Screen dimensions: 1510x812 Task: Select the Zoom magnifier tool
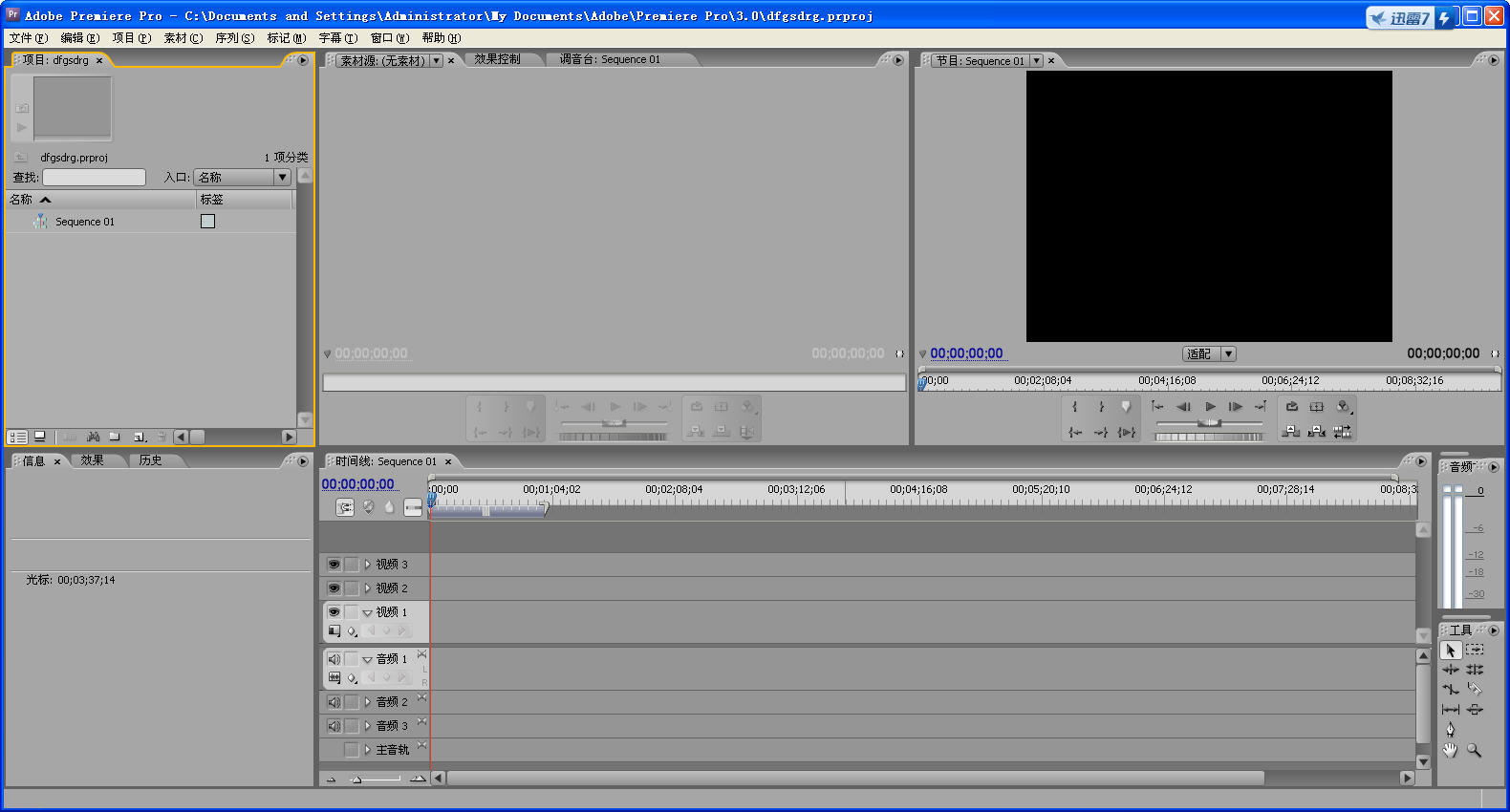tap(1475, 751)
